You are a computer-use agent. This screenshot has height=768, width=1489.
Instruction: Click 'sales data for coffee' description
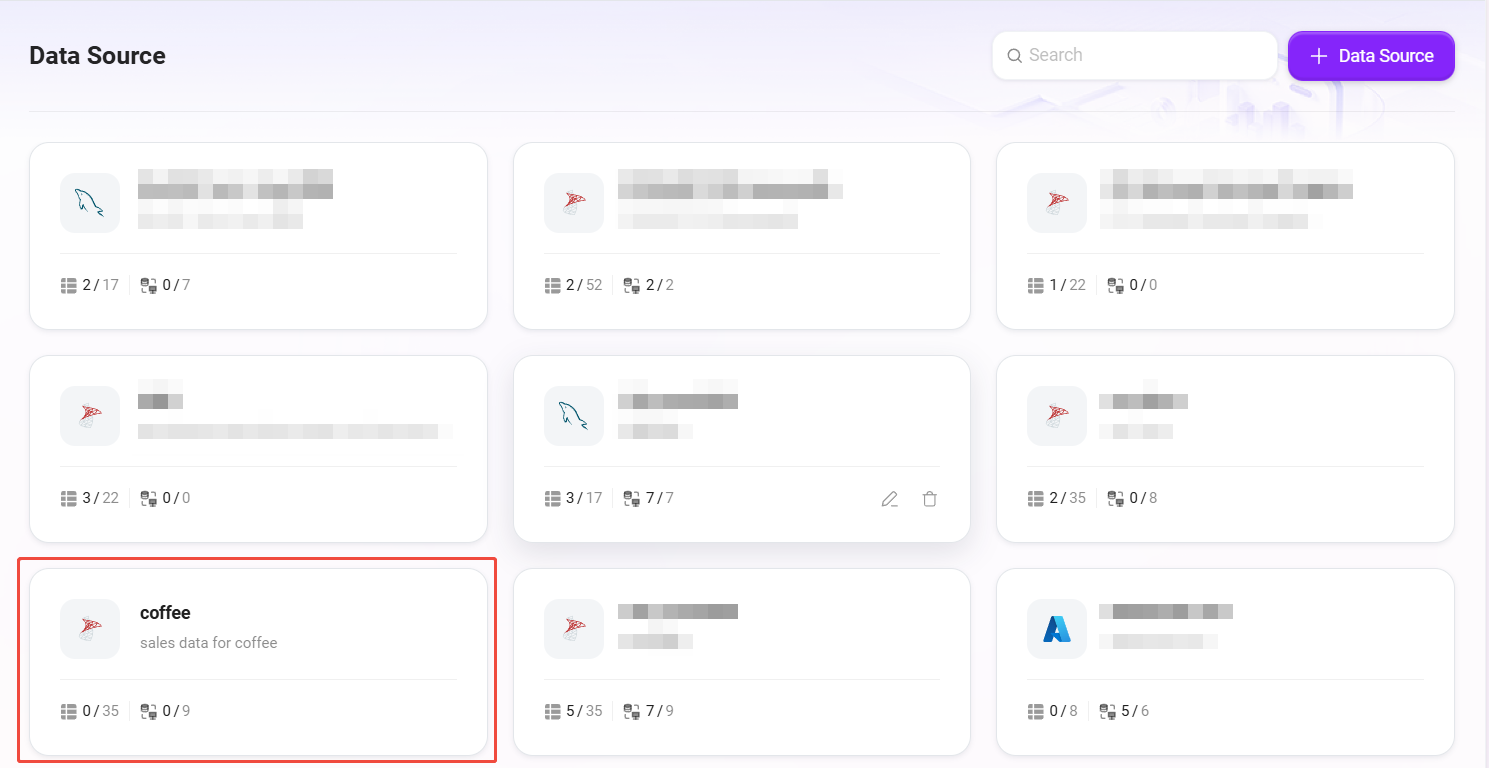(x=208, y=643)
